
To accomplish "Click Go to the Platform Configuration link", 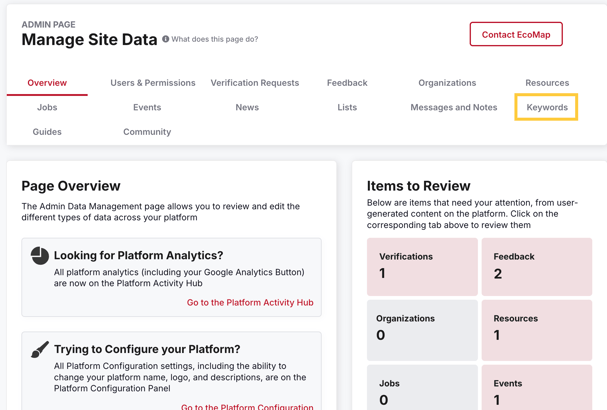I will click(247, 406).
